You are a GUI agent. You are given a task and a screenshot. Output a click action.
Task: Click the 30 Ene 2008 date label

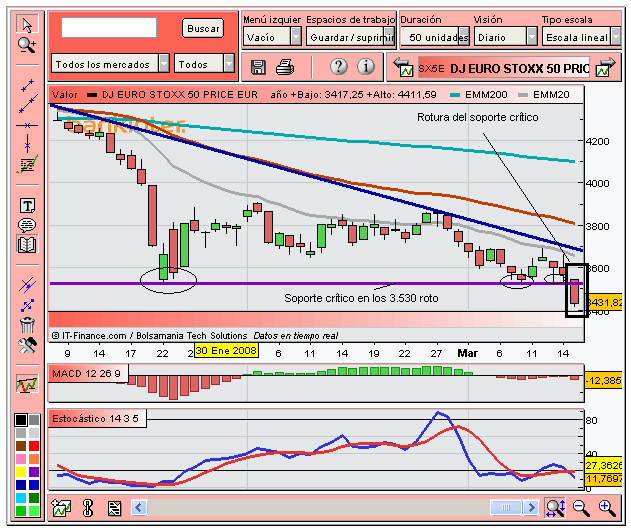click(226, 351)
